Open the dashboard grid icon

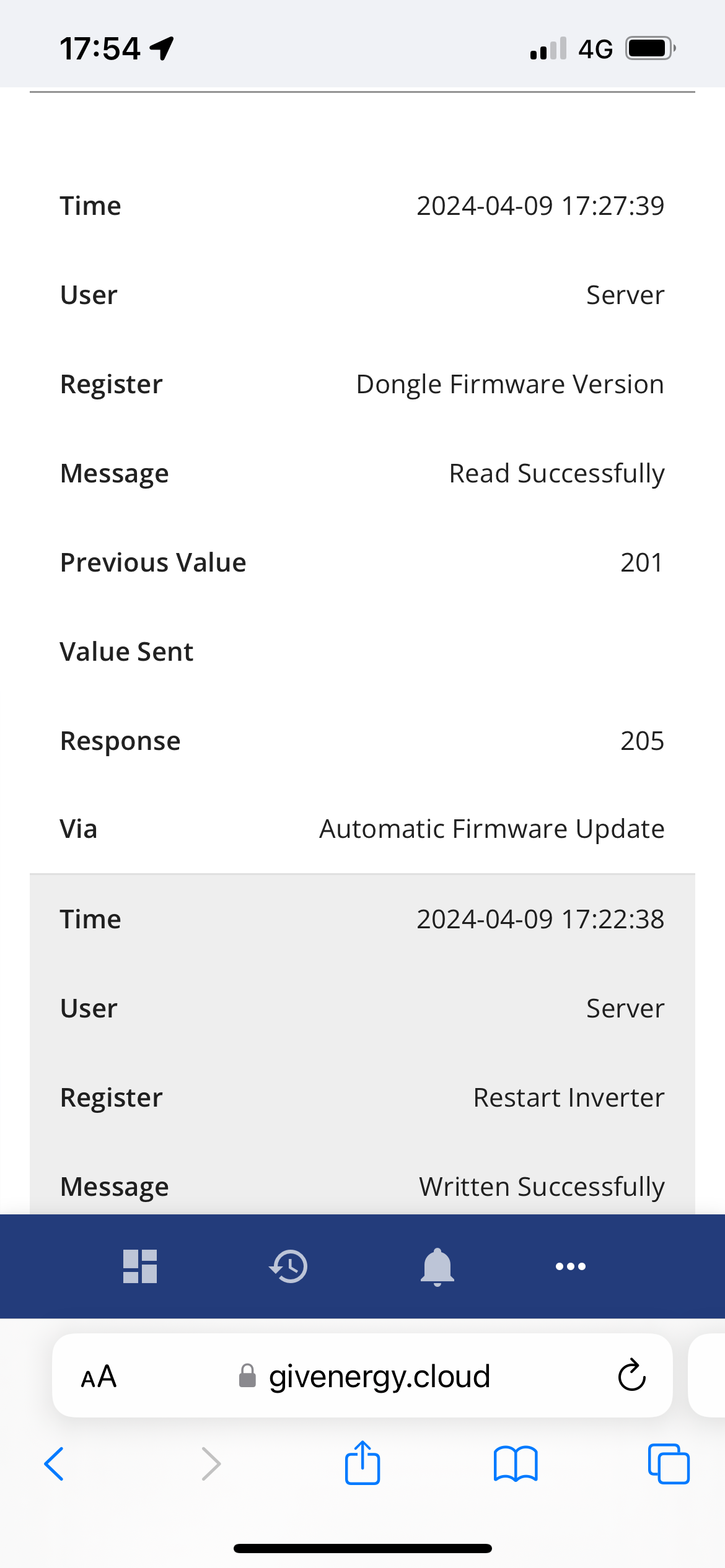tap(140, 1266)
